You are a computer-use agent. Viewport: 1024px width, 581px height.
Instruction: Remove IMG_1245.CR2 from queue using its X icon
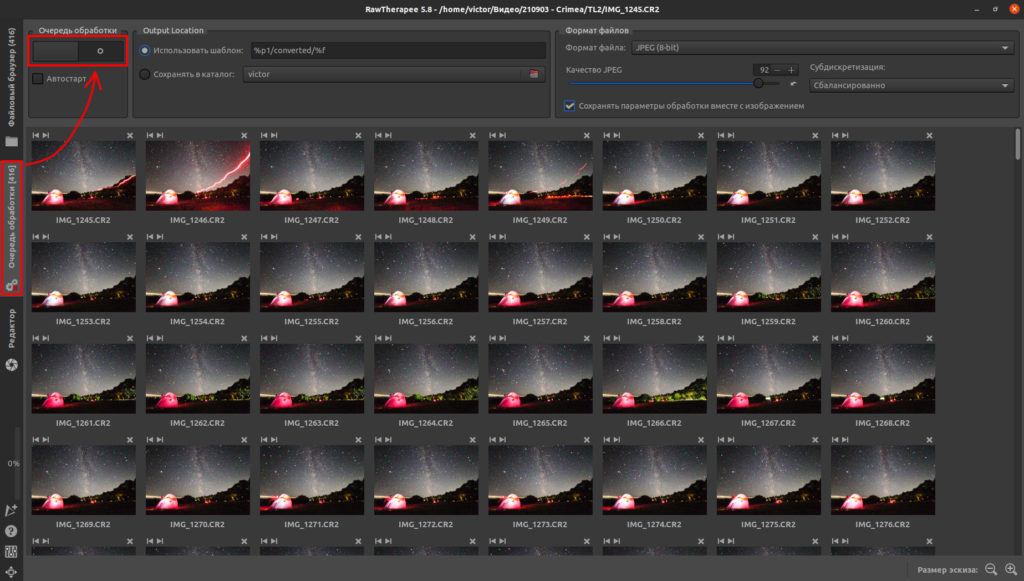point(130,136)
